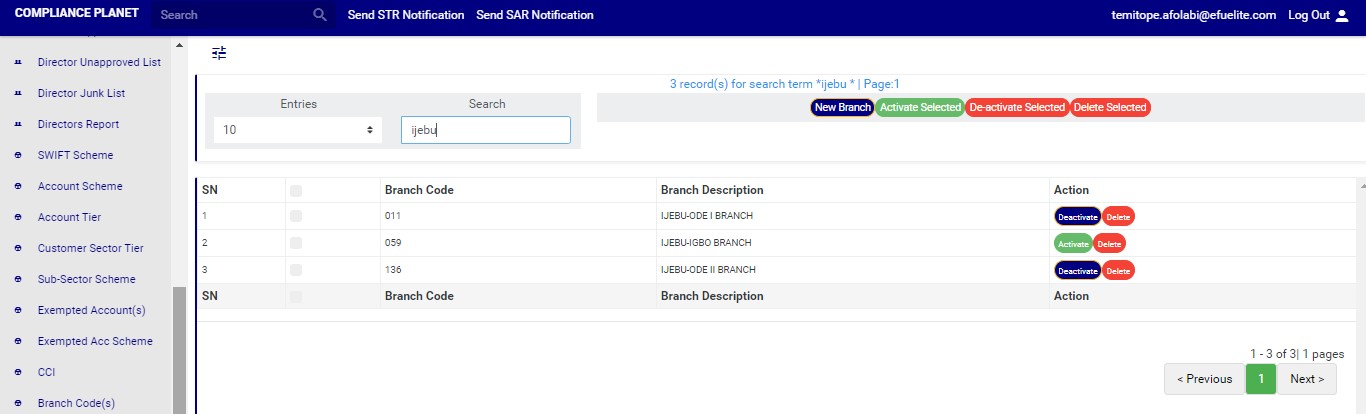The height and width of the screenshot is (414, 1366).
Task: Click the icon beside SWIFT Scheme
Action: point(17,155)
